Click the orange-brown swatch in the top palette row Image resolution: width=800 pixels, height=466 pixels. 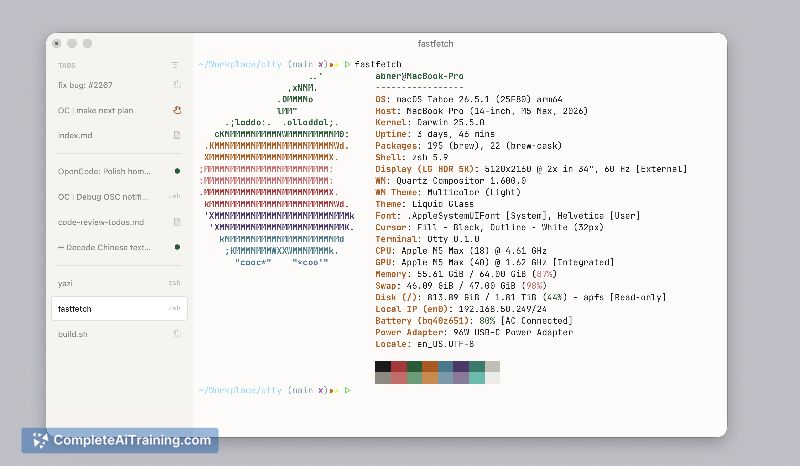430,366
